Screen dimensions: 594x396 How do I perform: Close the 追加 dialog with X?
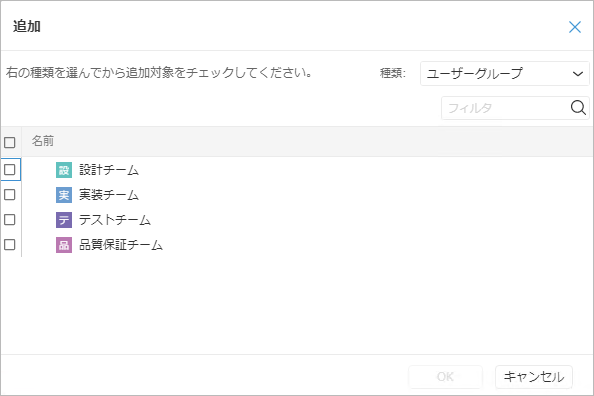(x=575, y=27)
